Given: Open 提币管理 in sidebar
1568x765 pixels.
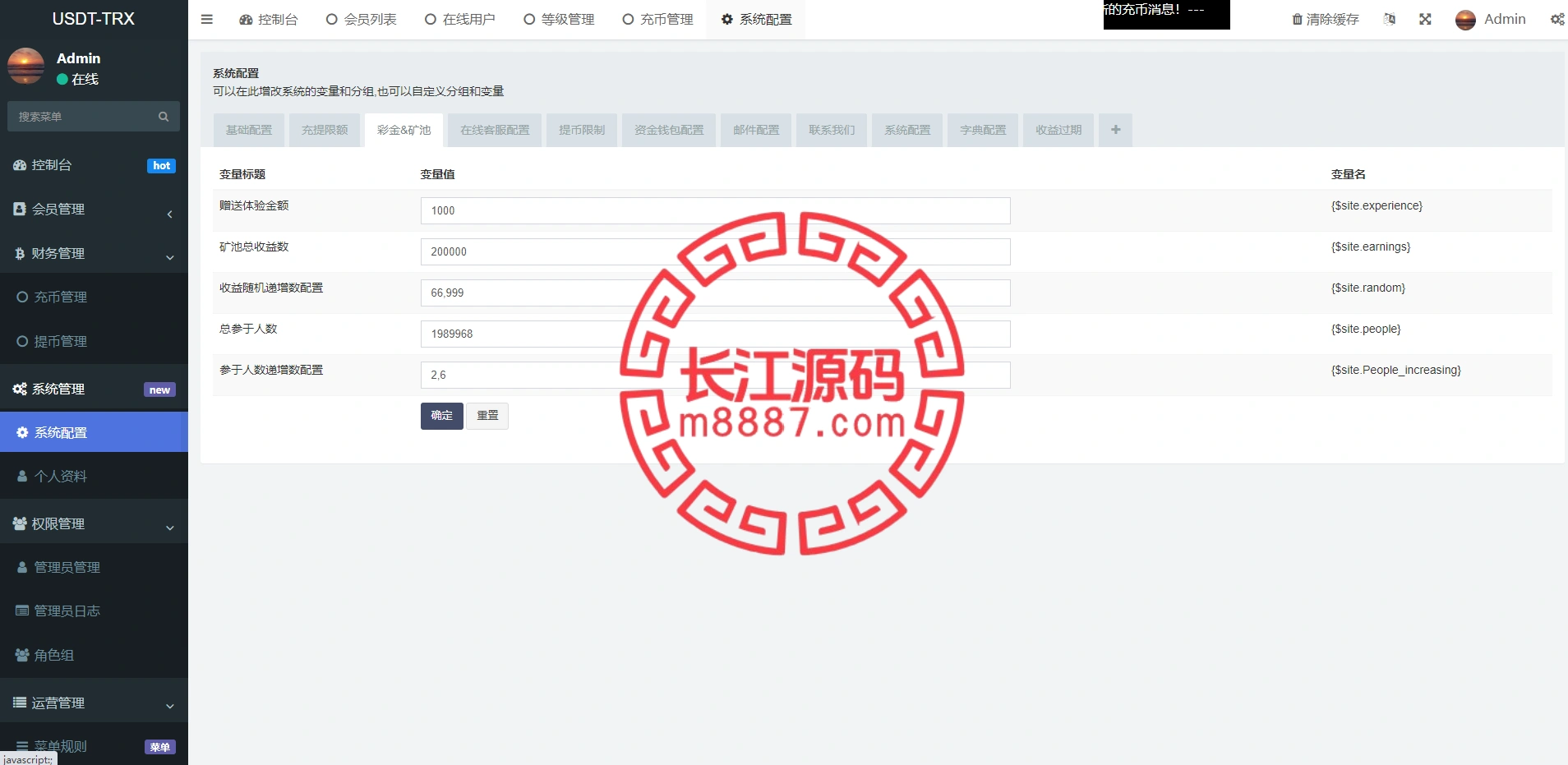Looking at the screenshot, I should click(94, 342).
